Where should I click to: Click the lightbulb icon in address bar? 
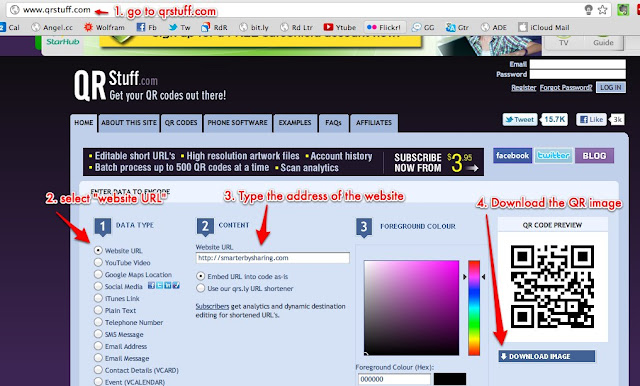tap(589, 10)
